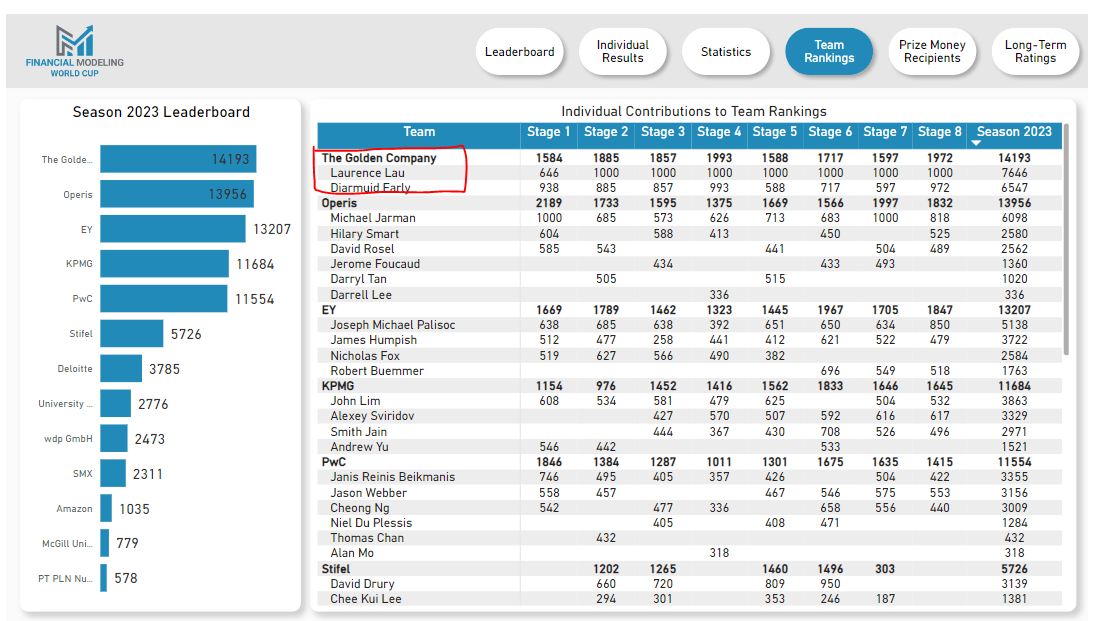This screenshot has height=621, width=1094.
Task: Click Nicholas Fox in the table
Action: pos(365,356)
